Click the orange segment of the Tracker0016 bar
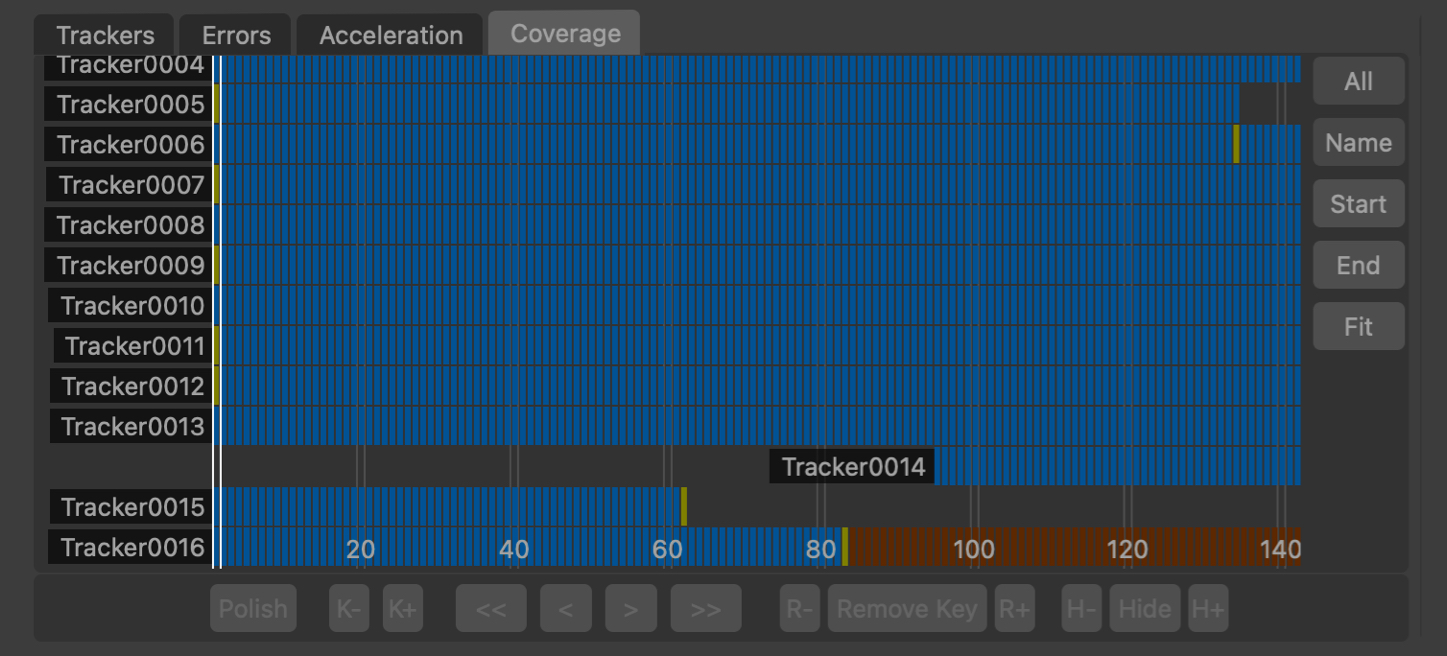This screenshot has height=656, width=1447. (1075, 547)
